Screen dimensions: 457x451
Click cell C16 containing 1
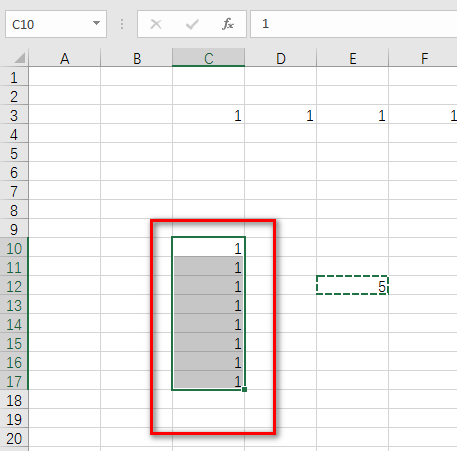pyautogui.click(x=209, y=361)
